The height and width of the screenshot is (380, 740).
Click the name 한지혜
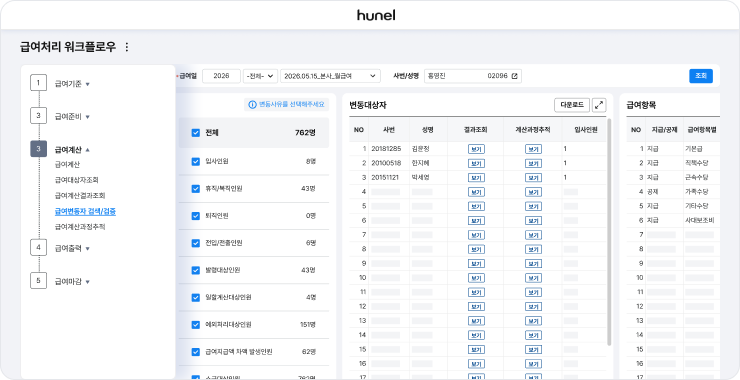421,163
